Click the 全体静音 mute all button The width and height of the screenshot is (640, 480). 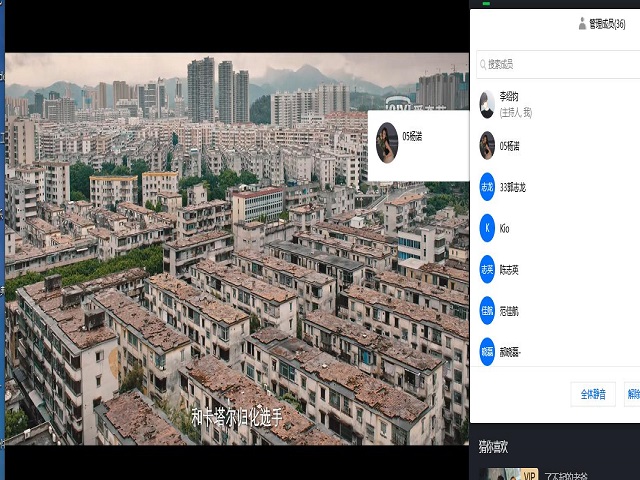(593, 394)
